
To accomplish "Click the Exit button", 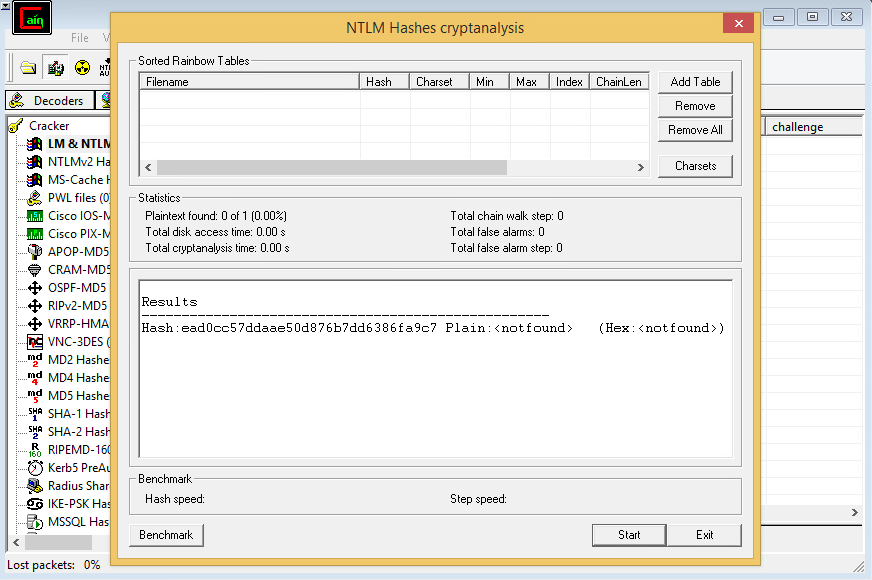I will 704,535.
